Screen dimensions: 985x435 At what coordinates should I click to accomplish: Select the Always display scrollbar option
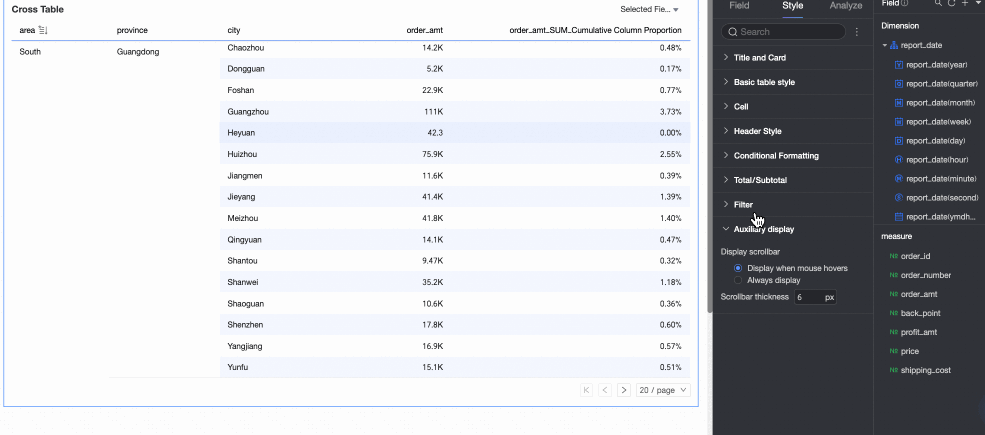[x=738, y=280]
